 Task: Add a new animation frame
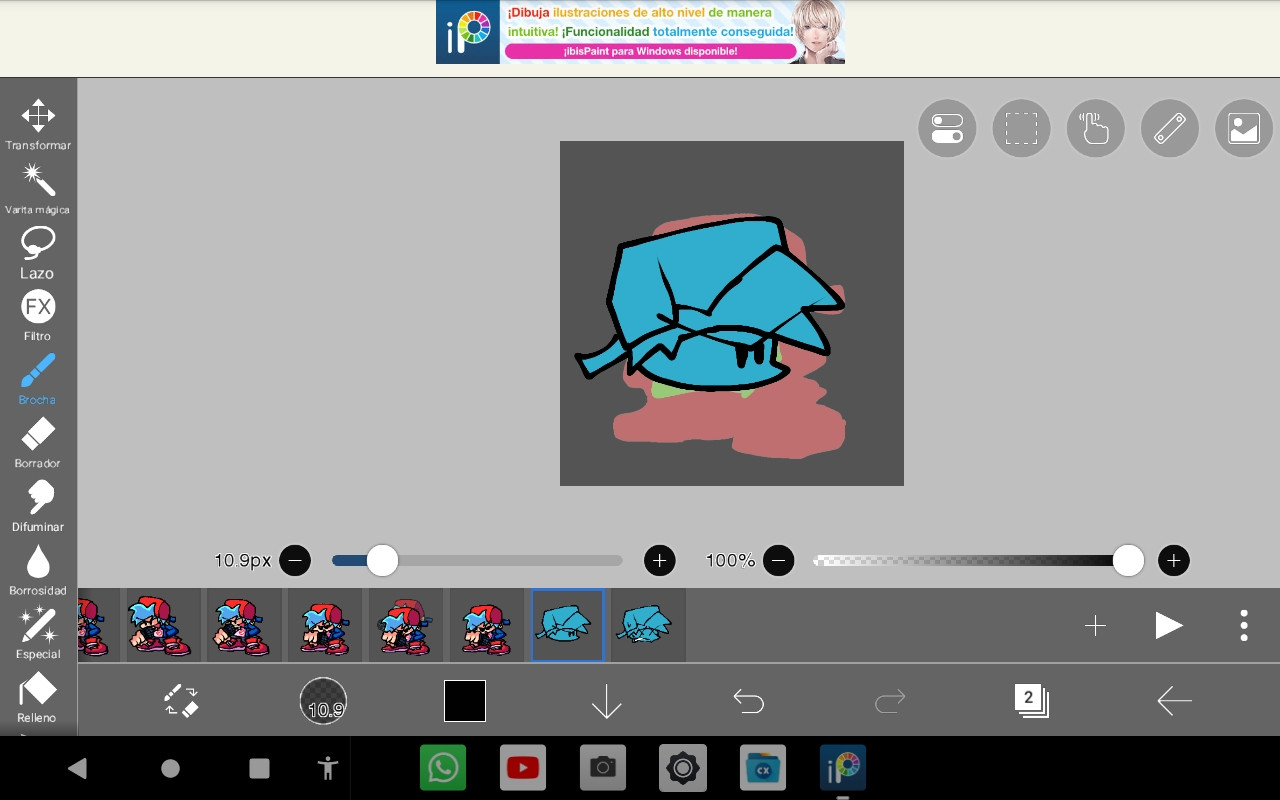[1095, 626]
